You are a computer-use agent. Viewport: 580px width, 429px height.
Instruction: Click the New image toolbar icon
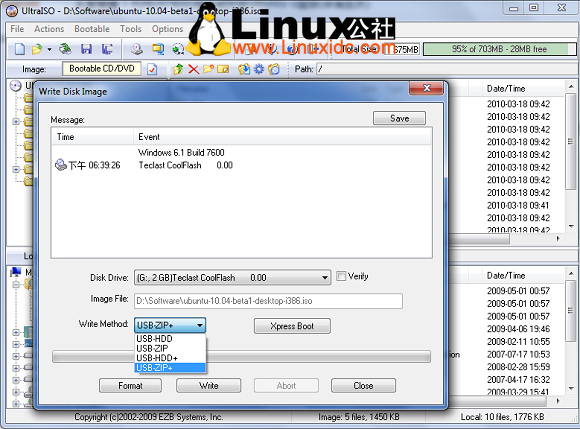pos(20,49)
